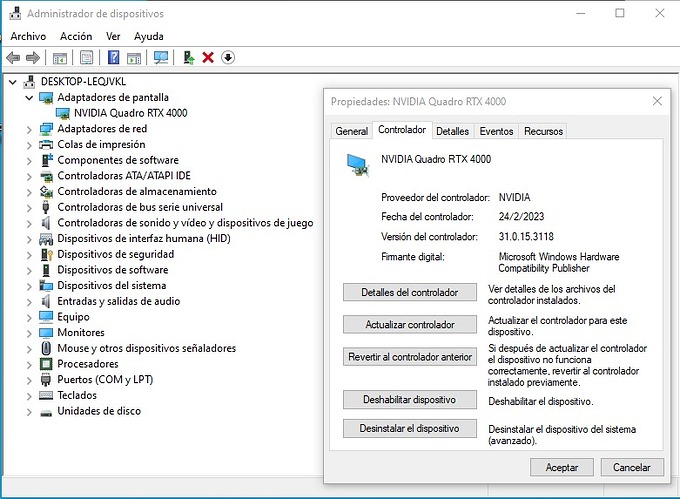Click the Controladoras de almacenamiento icon
This screenshot has width=680, height=499.
point(46,191)
